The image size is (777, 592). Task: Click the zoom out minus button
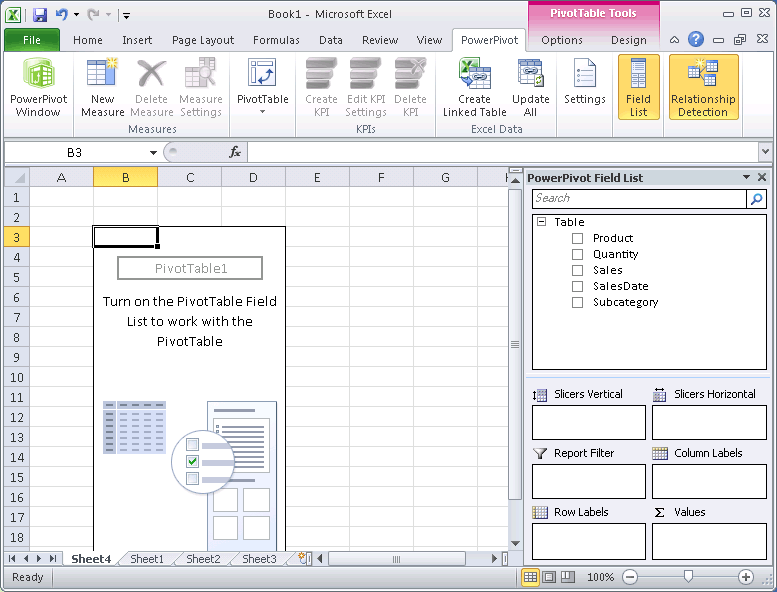tap(629, 577)
